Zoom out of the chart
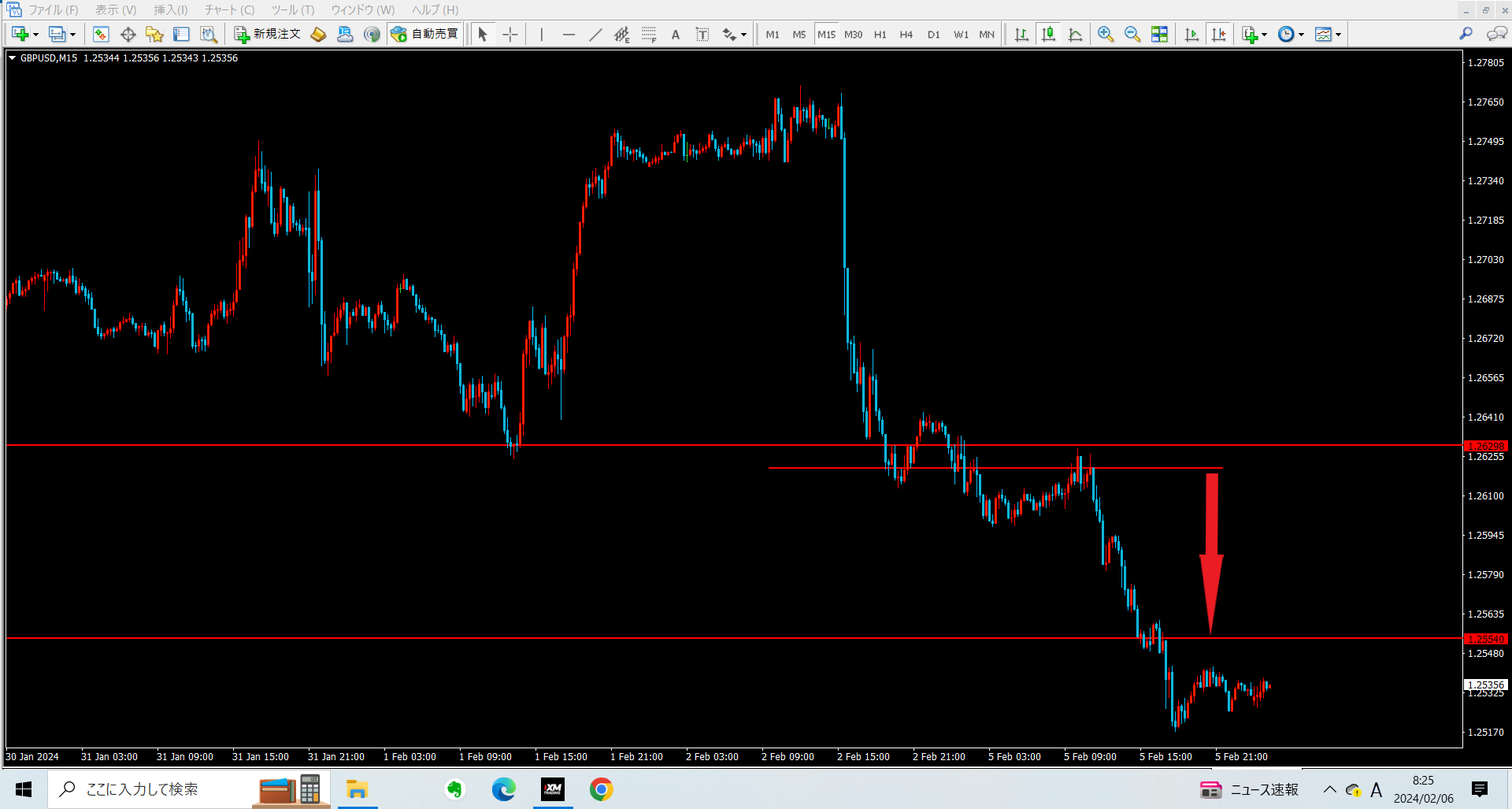The width and height of the screenshot is (1512, 809). coord(1132,34)
